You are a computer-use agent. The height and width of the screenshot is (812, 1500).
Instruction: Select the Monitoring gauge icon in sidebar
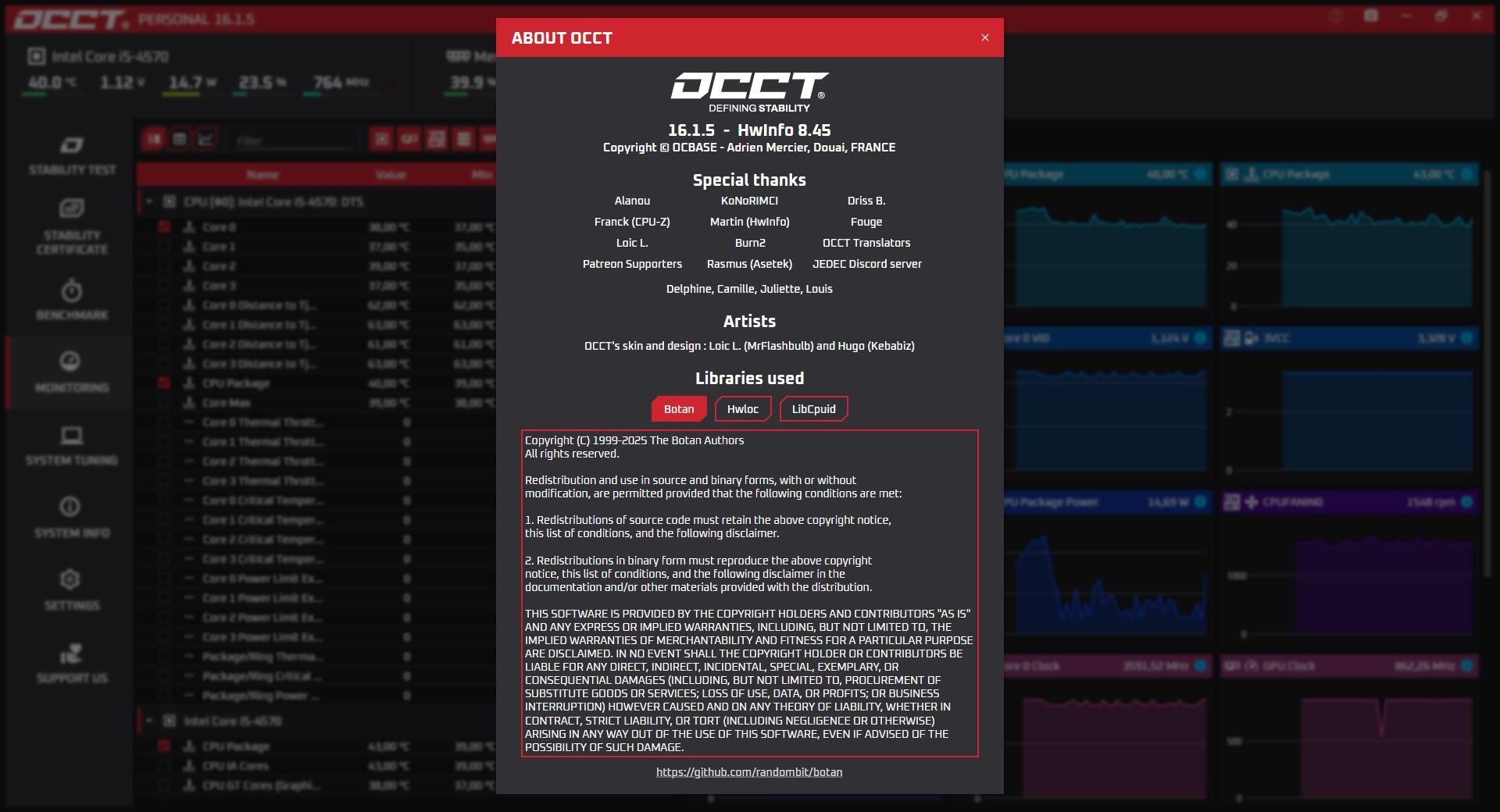(70, 361)
